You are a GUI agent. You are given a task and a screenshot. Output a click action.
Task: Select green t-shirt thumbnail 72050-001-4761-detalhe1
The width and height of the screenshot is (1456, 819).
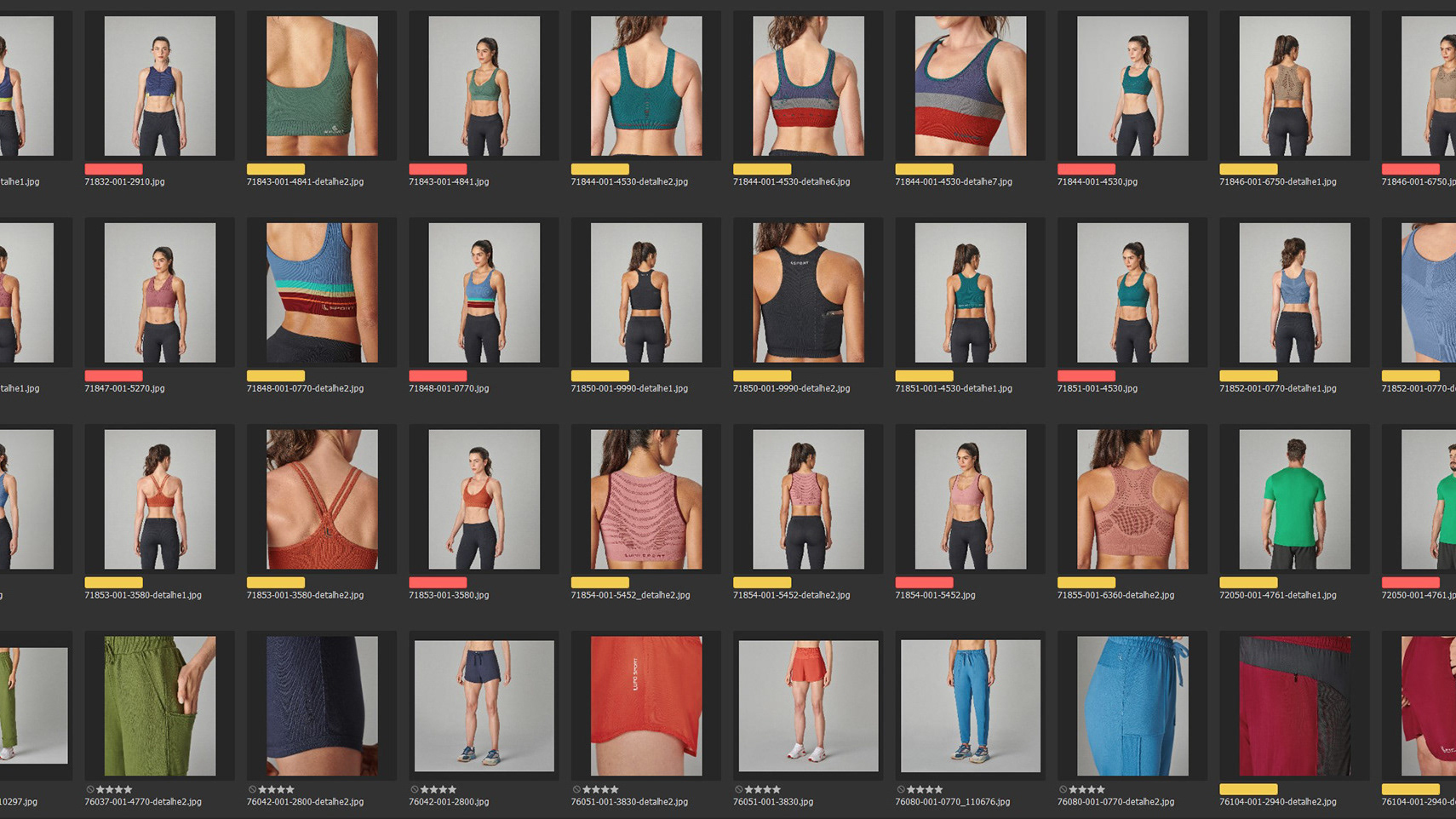click(x=1294, y=500)
